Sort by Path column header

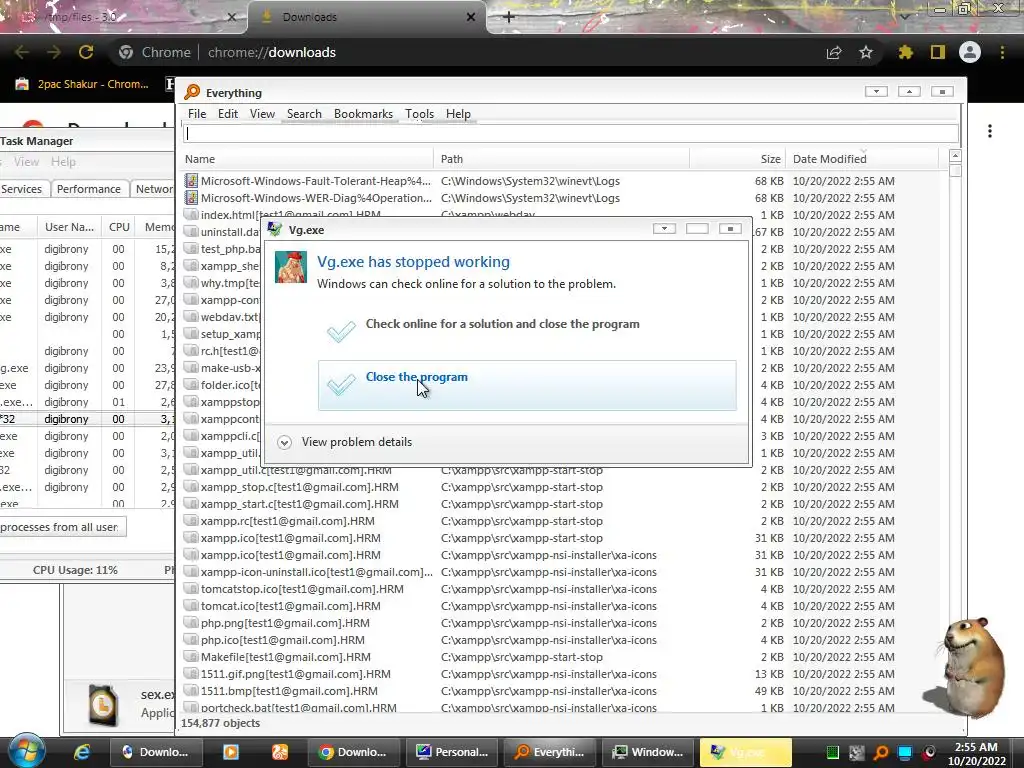point(562,159)
